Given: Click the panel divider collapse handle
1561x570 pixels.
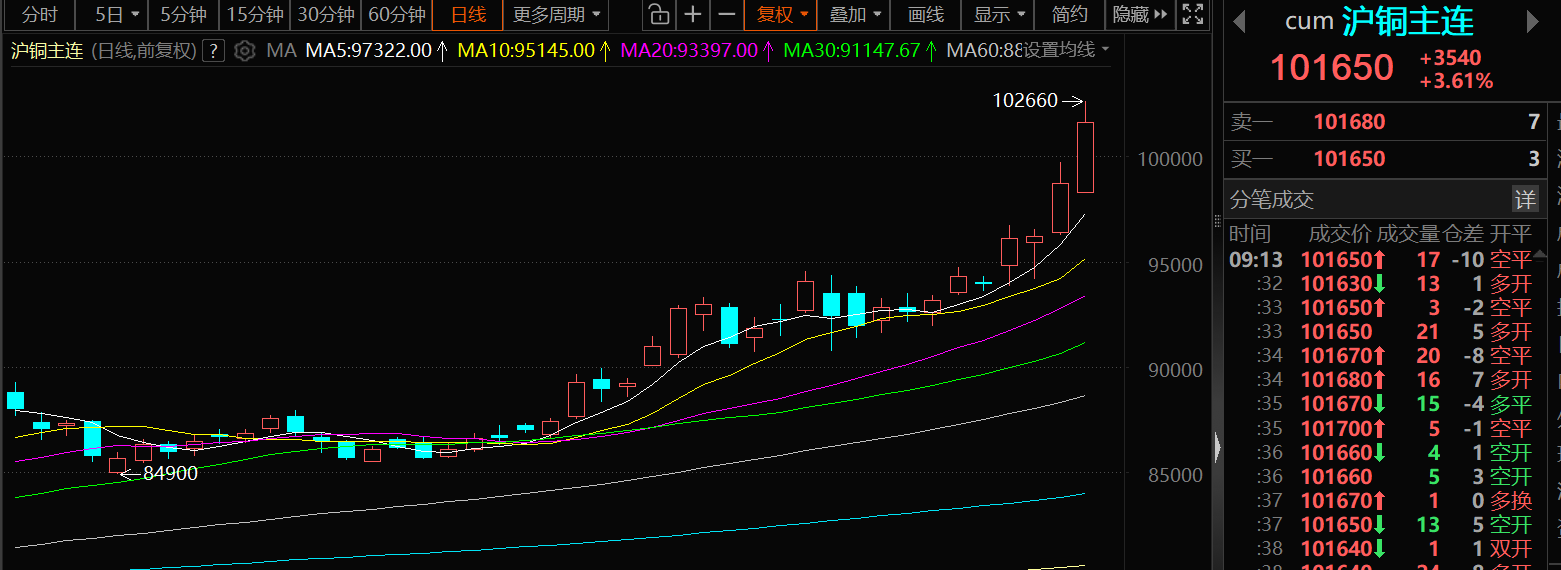Looking at the screenshot, I should click(1217, 446).
